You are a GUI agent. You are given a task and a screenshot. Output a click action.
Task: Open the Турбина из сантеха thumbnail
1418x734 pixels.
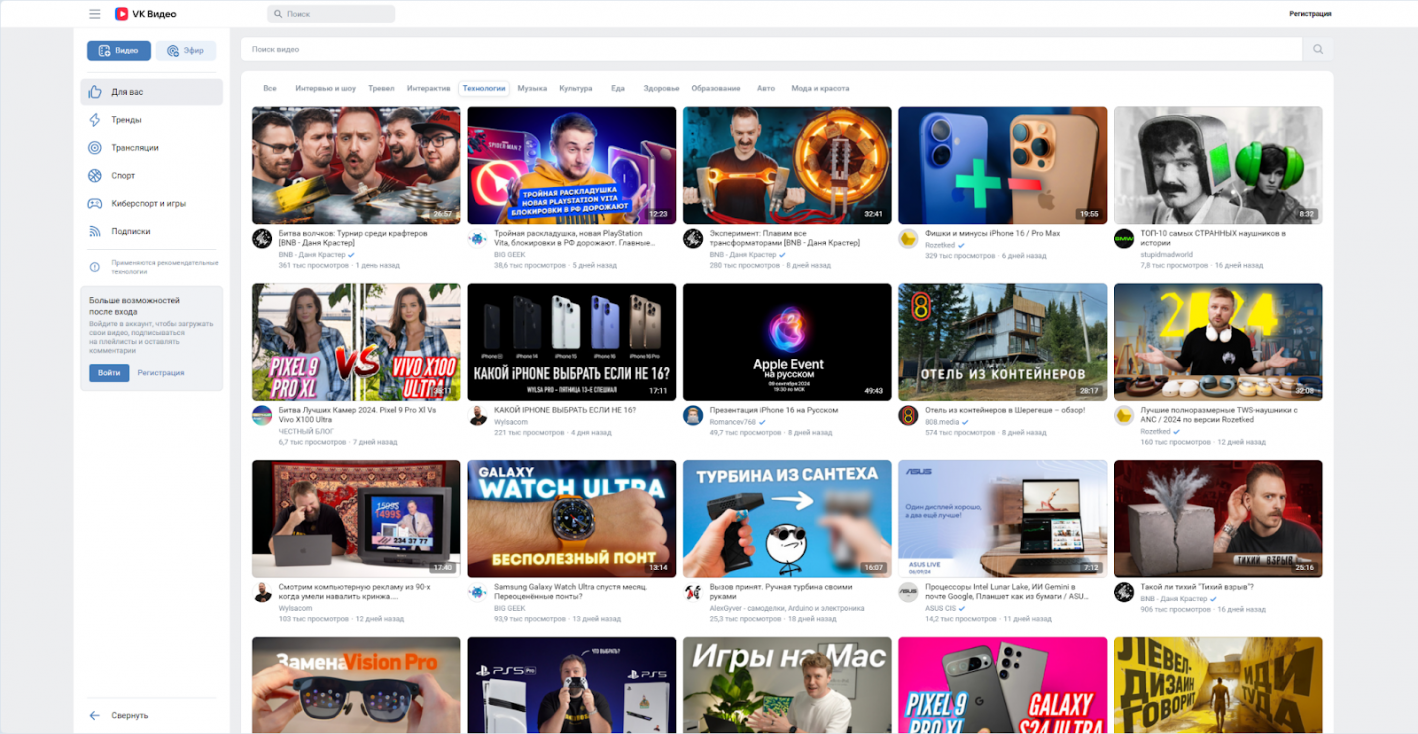click(x=787, y=519)
